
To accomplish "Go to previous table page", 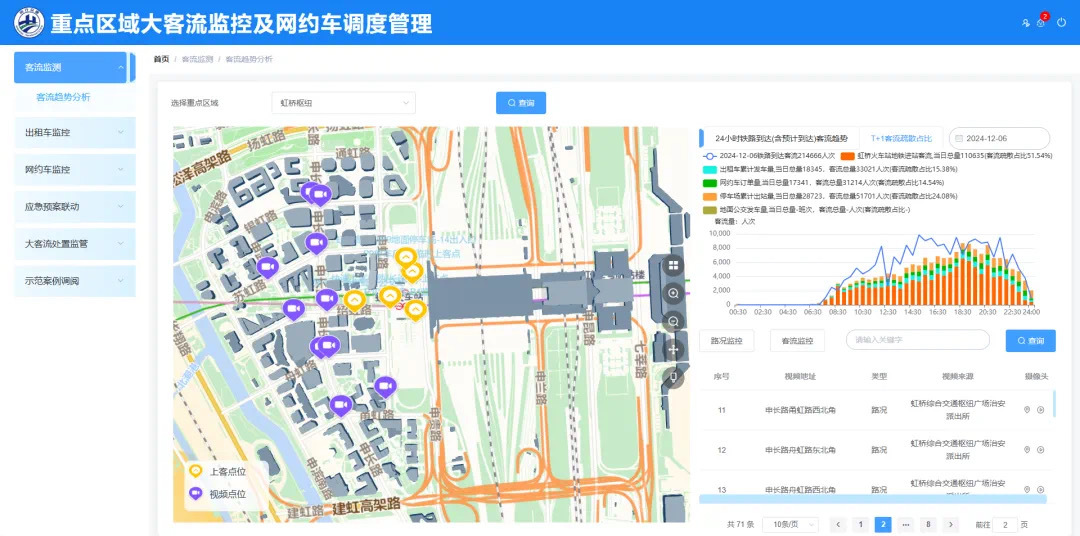I will [x=838, y=524].
